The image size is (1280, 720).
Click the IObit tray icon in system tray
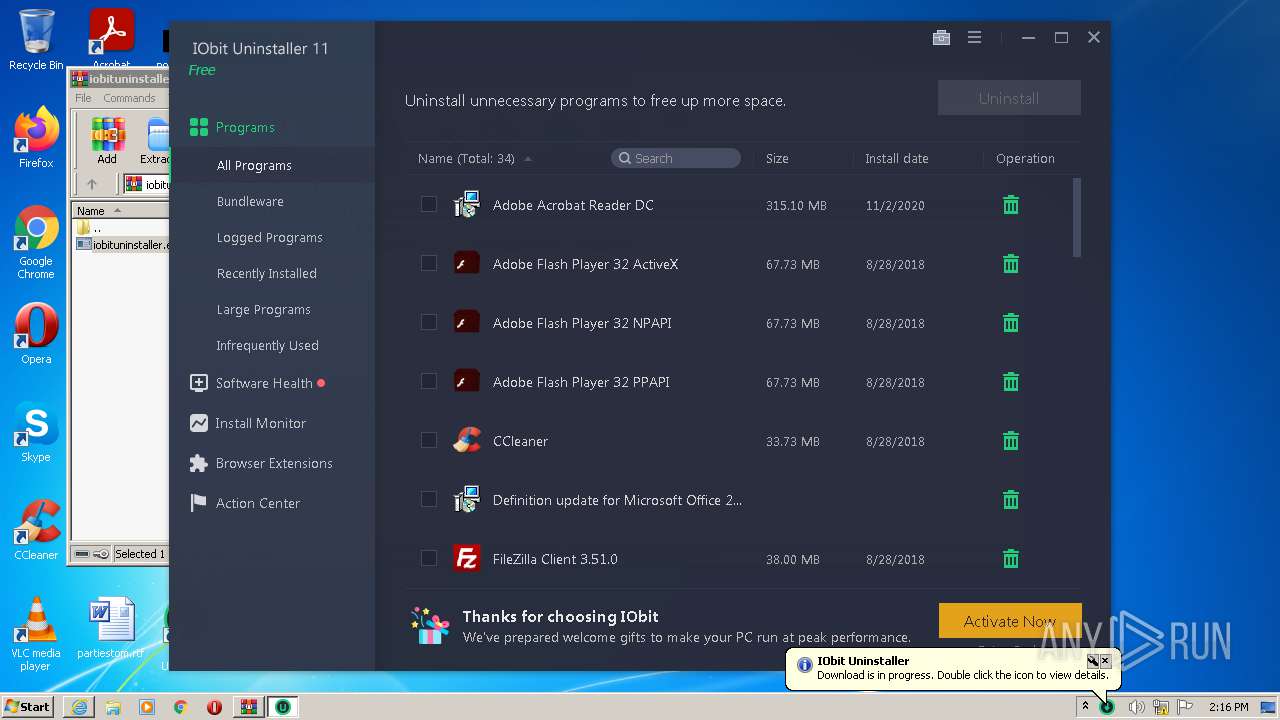[x=1107, y=707]
